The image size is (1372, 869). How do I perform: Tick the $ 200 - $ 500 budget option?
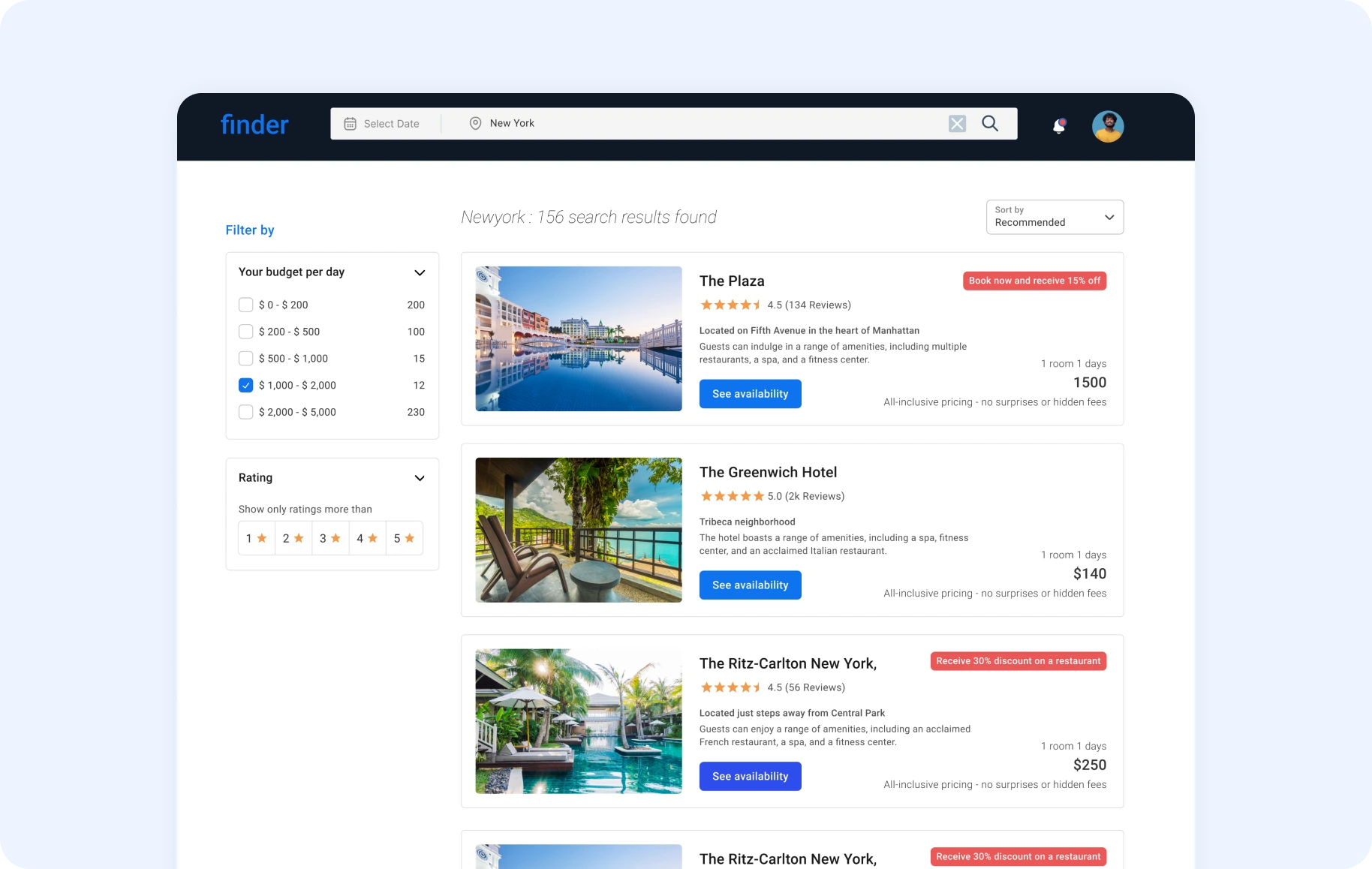point(245,332)
